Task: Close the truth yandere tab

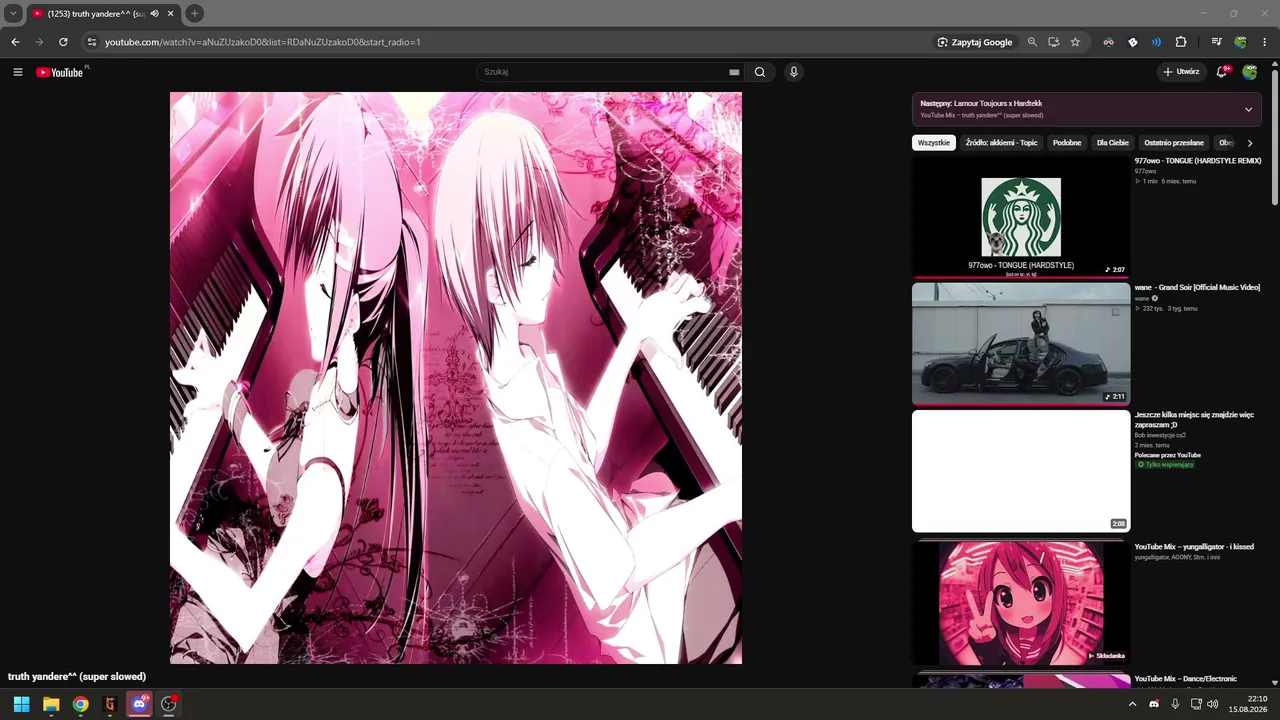Action: (171, 13)
